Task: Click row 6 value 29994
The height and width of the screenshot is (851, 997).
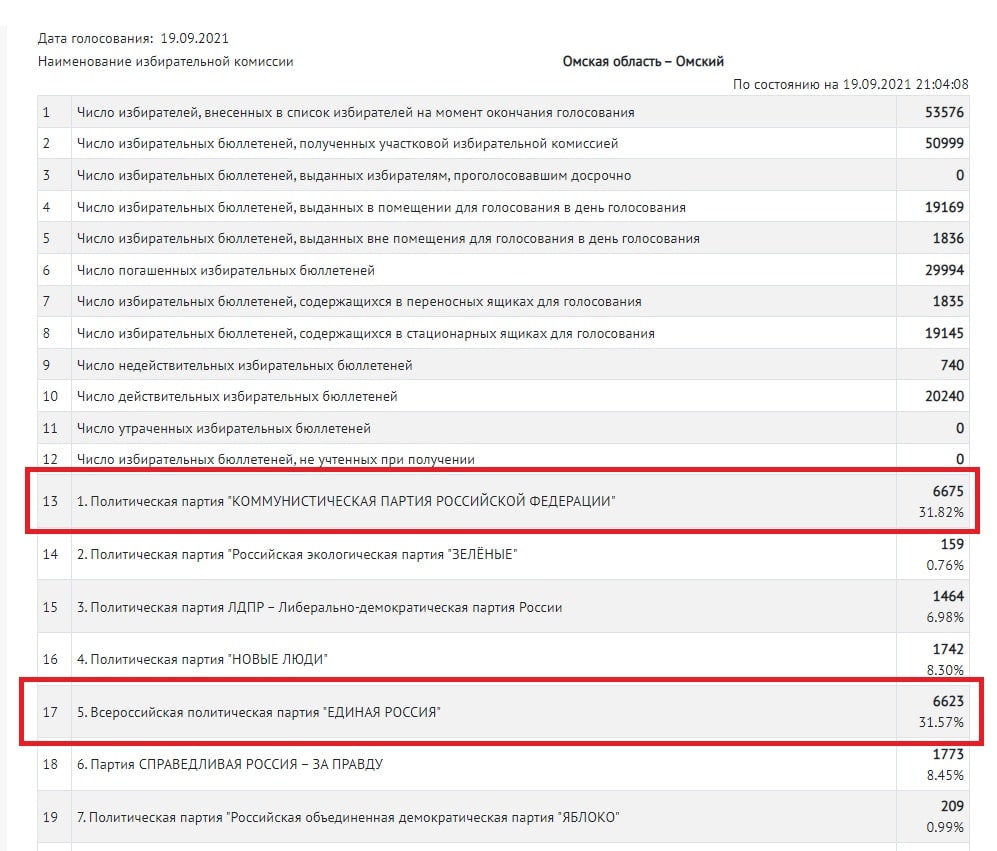Action: pyautogui.click(x=944, y=270)
